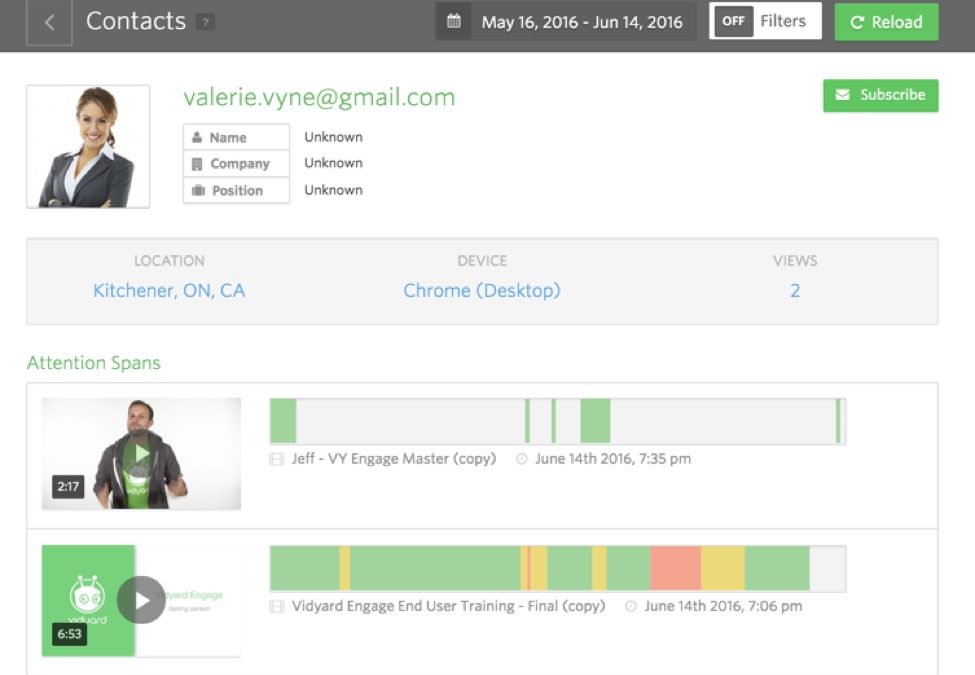Subscribe to this contact
Image resolution: width=975 pixels, height=675 pixels.
click(880, 95)
